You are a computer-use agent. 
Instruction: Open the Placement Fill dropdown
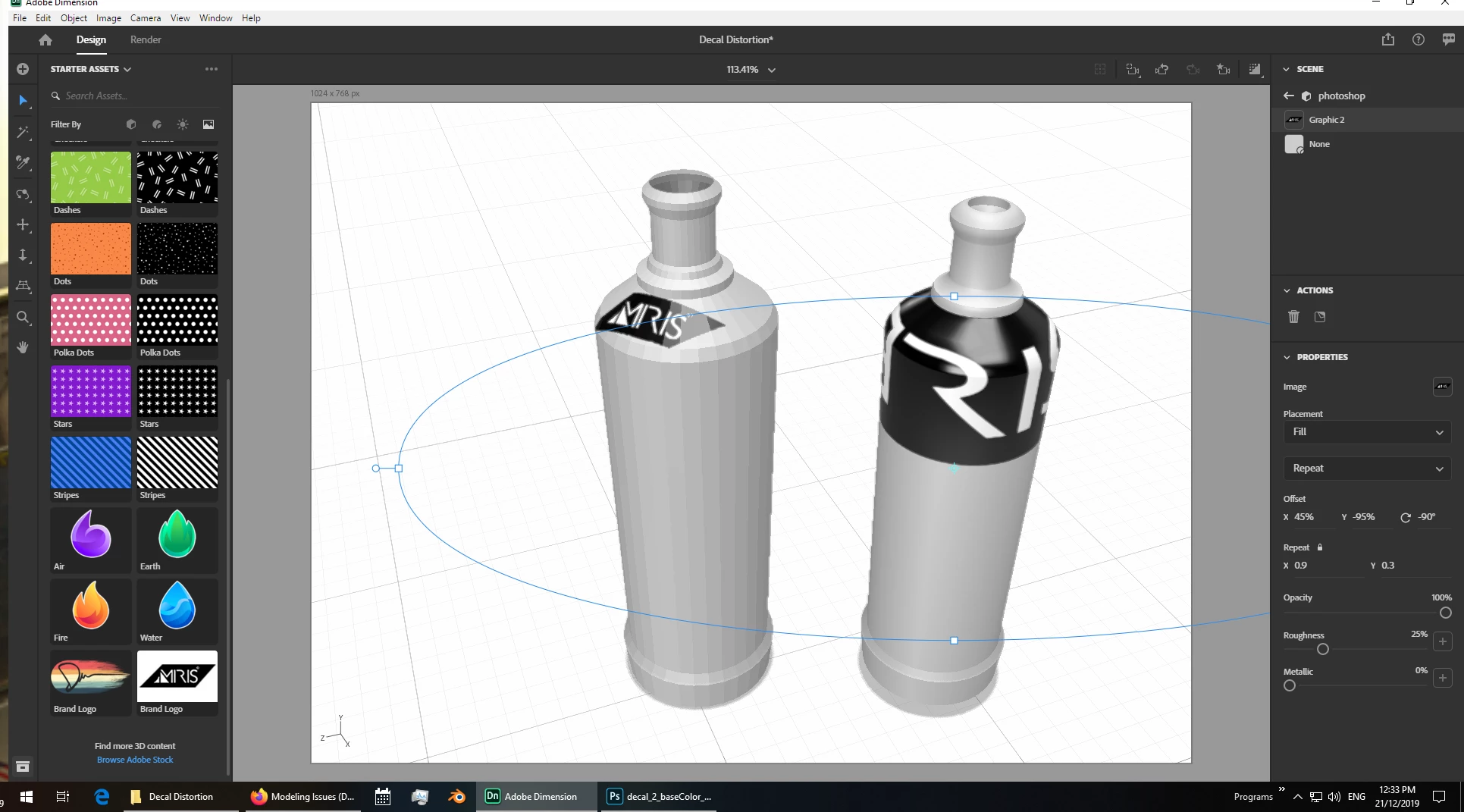click(1367, 432)
